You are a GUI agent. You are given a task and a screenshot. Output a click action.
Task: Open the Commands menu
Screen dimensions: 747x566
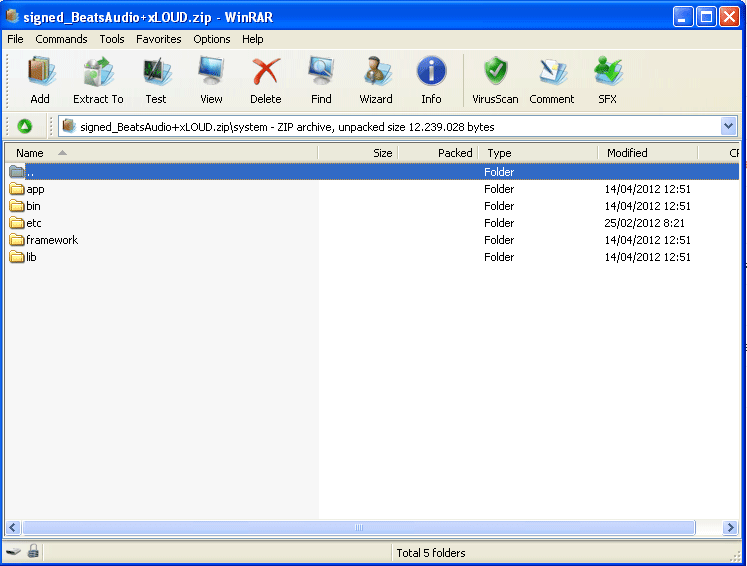(x=61, y=39)
